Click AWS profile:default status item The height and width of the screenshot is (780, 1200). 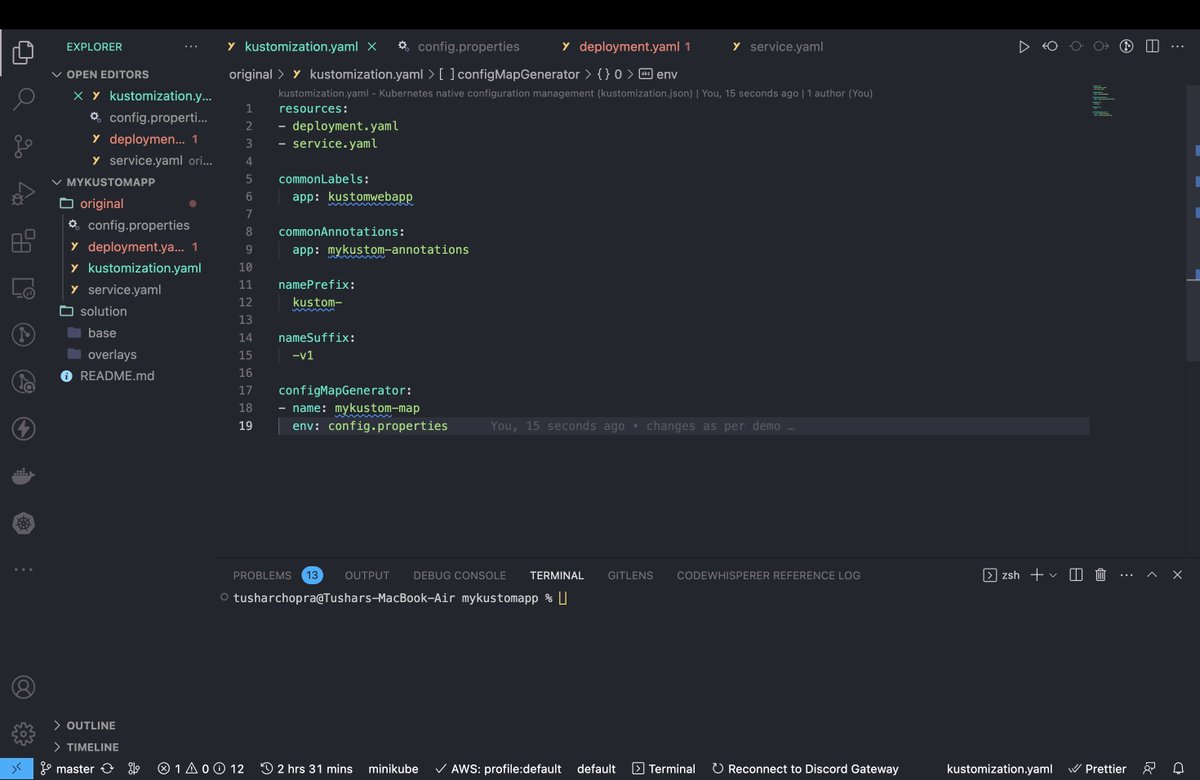[496, 769]
